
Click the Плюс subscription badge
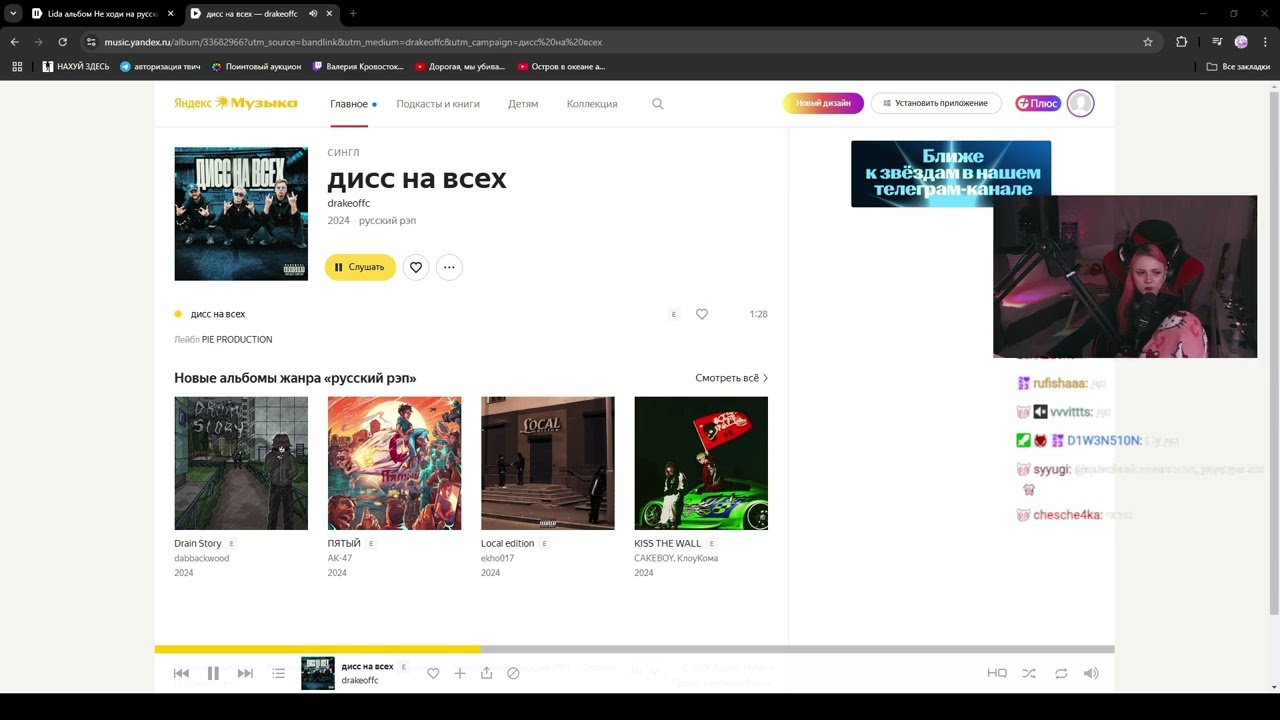click(1038, 103)
